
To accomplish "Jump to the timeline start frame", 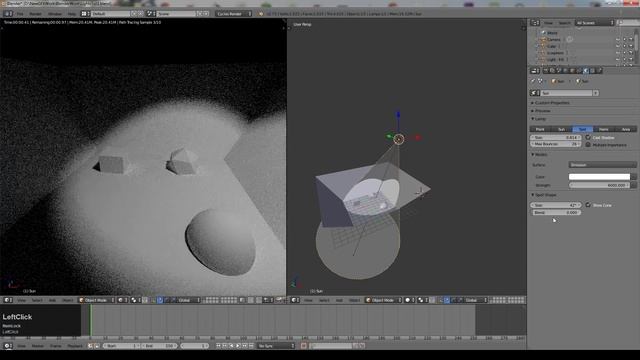I will pos(218,346).
